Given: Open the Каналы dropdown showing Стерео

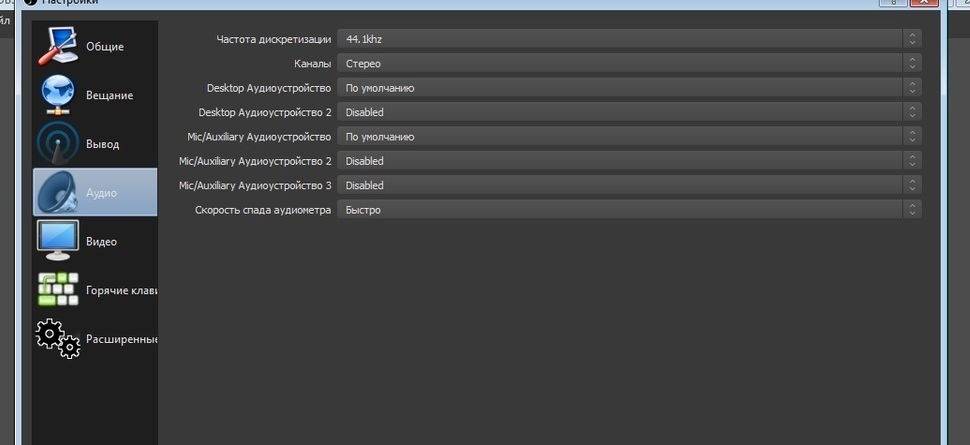Looking at the screenshot, I should click(628, 63).
